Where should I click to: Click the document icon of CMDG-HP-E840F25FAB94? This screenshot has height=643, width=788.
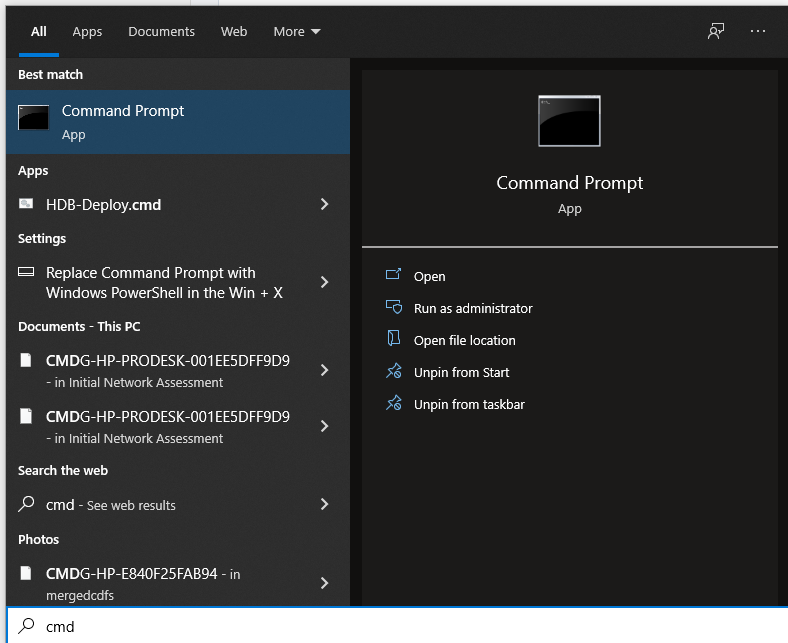[26, 573]
